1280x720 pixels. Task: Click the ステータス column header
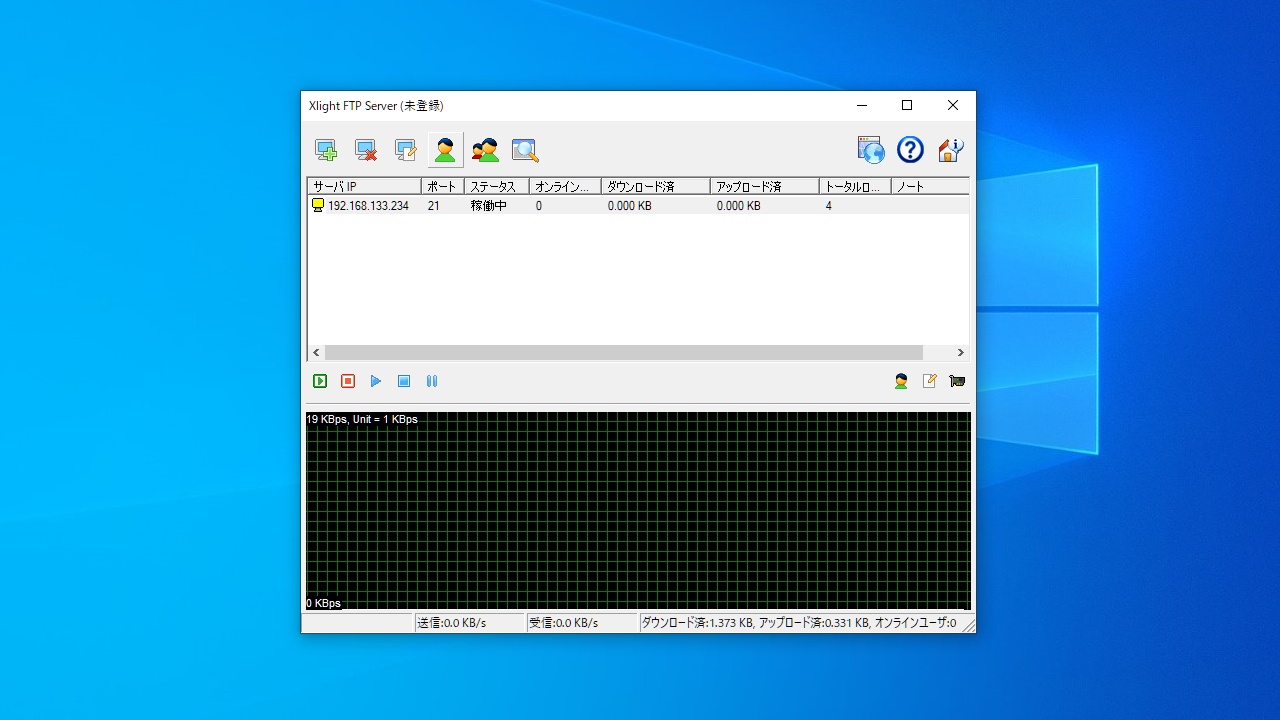[497, 187]
